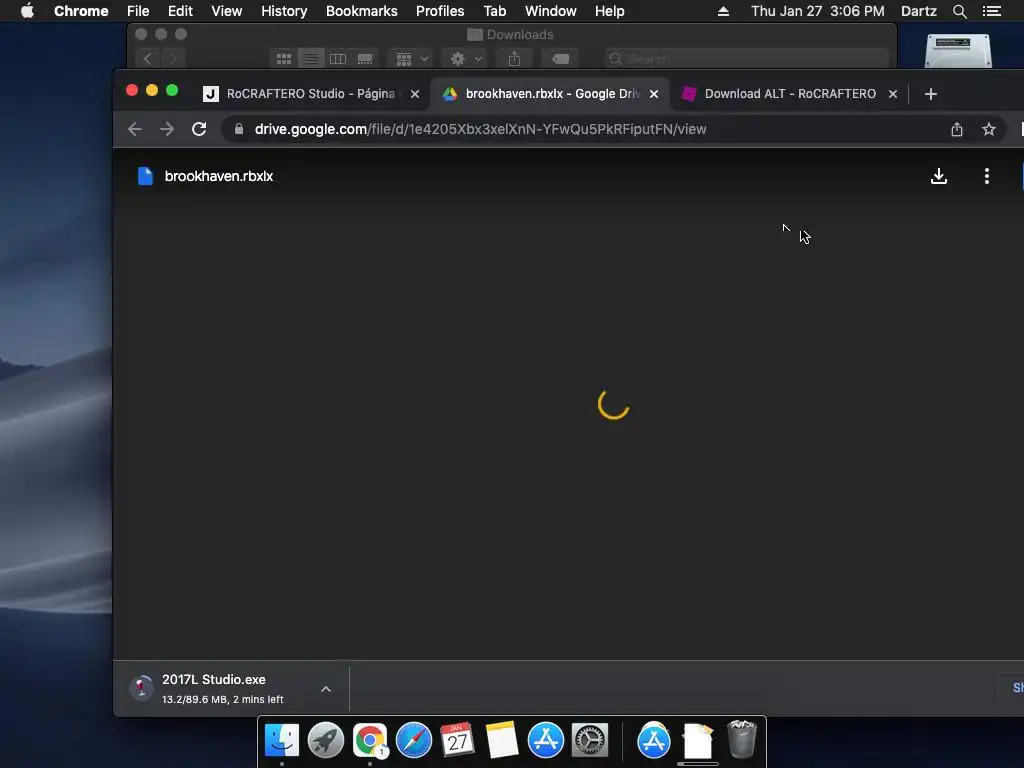Open the Chrome application menu
The height and width of the screenshot is (768, 1024).
pos(81,11)
